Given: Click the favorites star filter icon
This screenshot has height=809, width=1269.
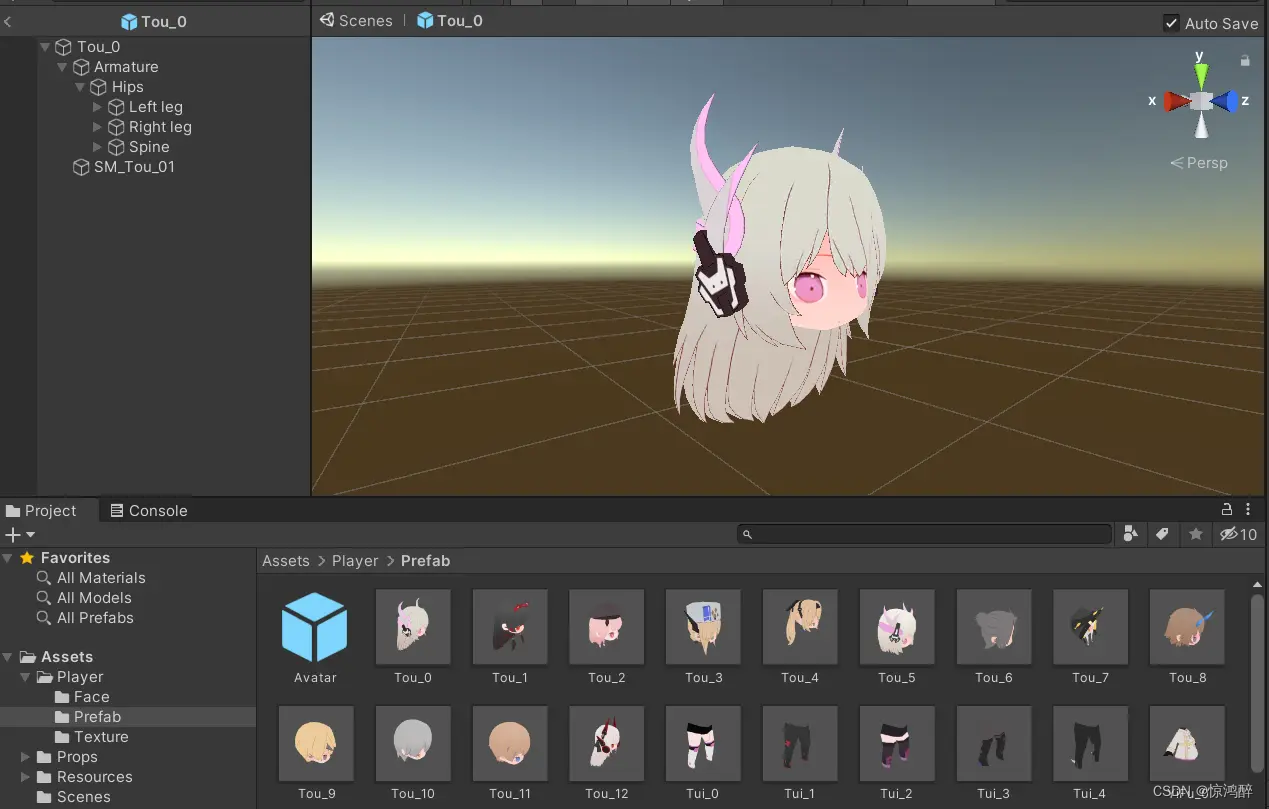Looking at the screenshot, I should pos(1196,534).
